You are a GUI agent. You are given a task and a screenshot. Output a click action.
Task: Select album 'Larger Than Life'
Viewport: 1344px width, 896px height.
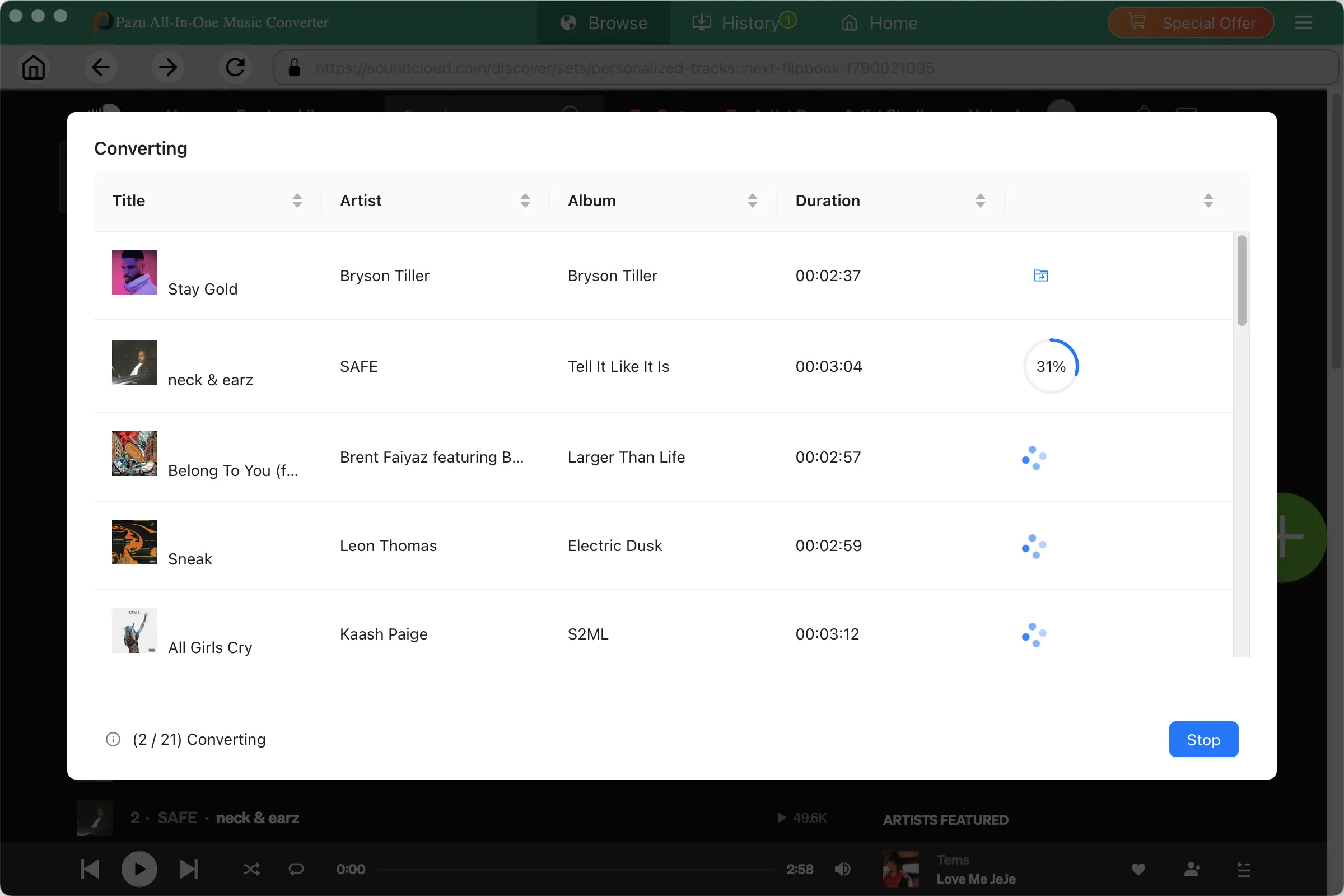[626, 457]
